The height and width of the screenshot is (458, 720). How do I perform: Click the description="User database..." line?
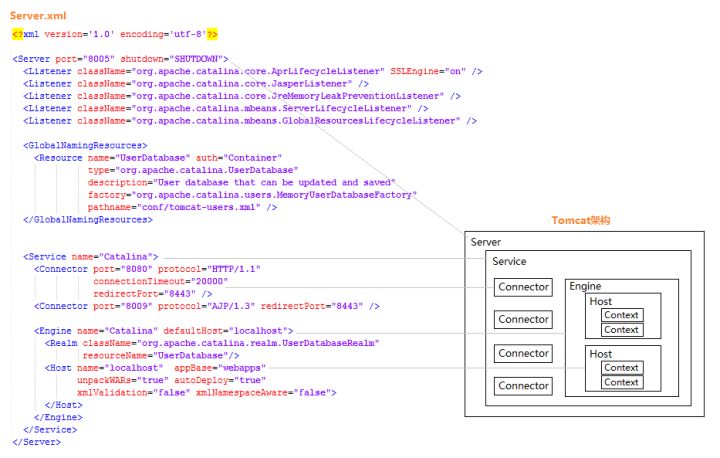[x=242, y=183]
